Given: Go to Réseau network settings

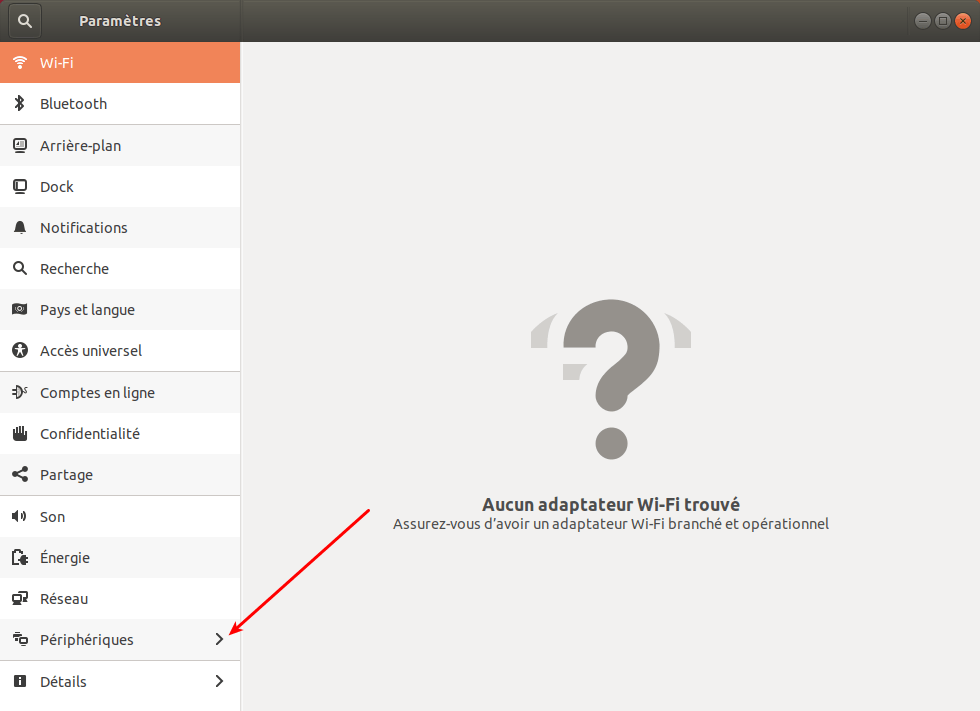Looking at the screenshot, I should click(x=64, y=599).
